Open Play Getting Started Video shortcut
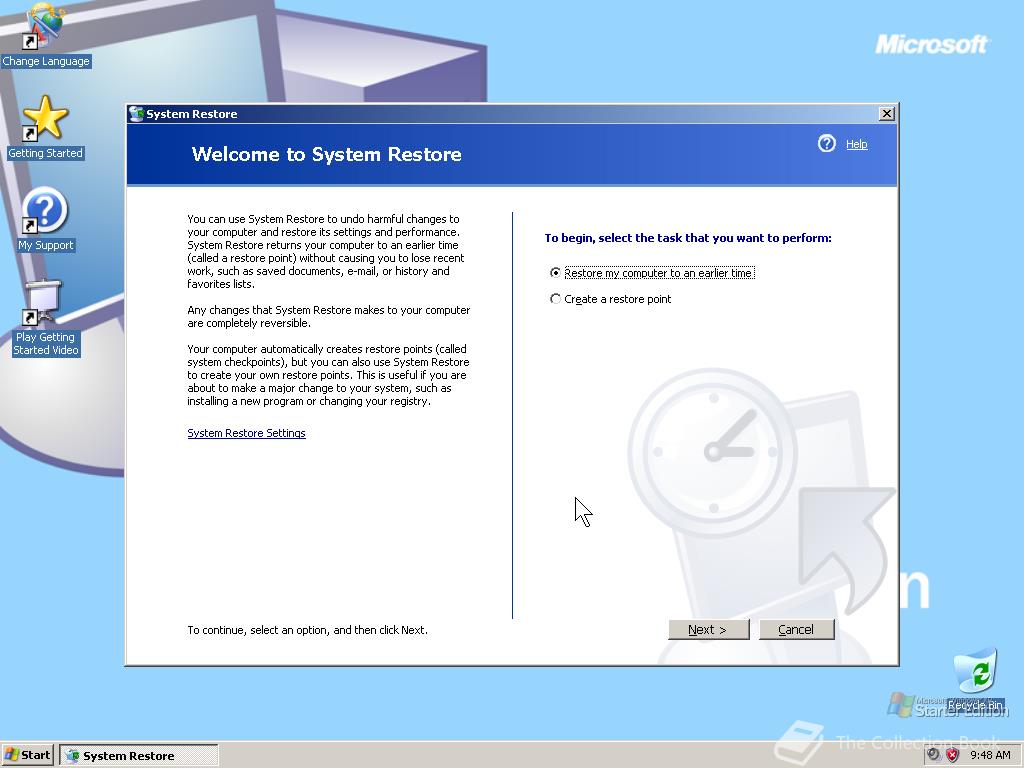Screen dimensions: 1024x768 46,318
